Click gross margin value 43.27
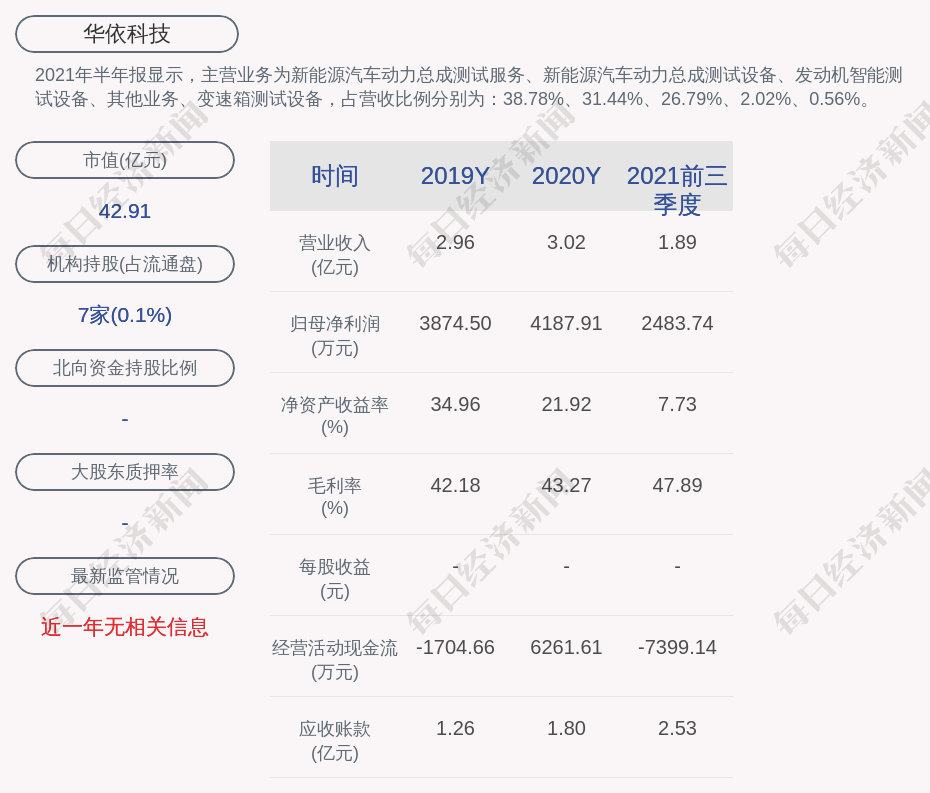Screen dimensions: 930x793 click(x=566, y=485)
